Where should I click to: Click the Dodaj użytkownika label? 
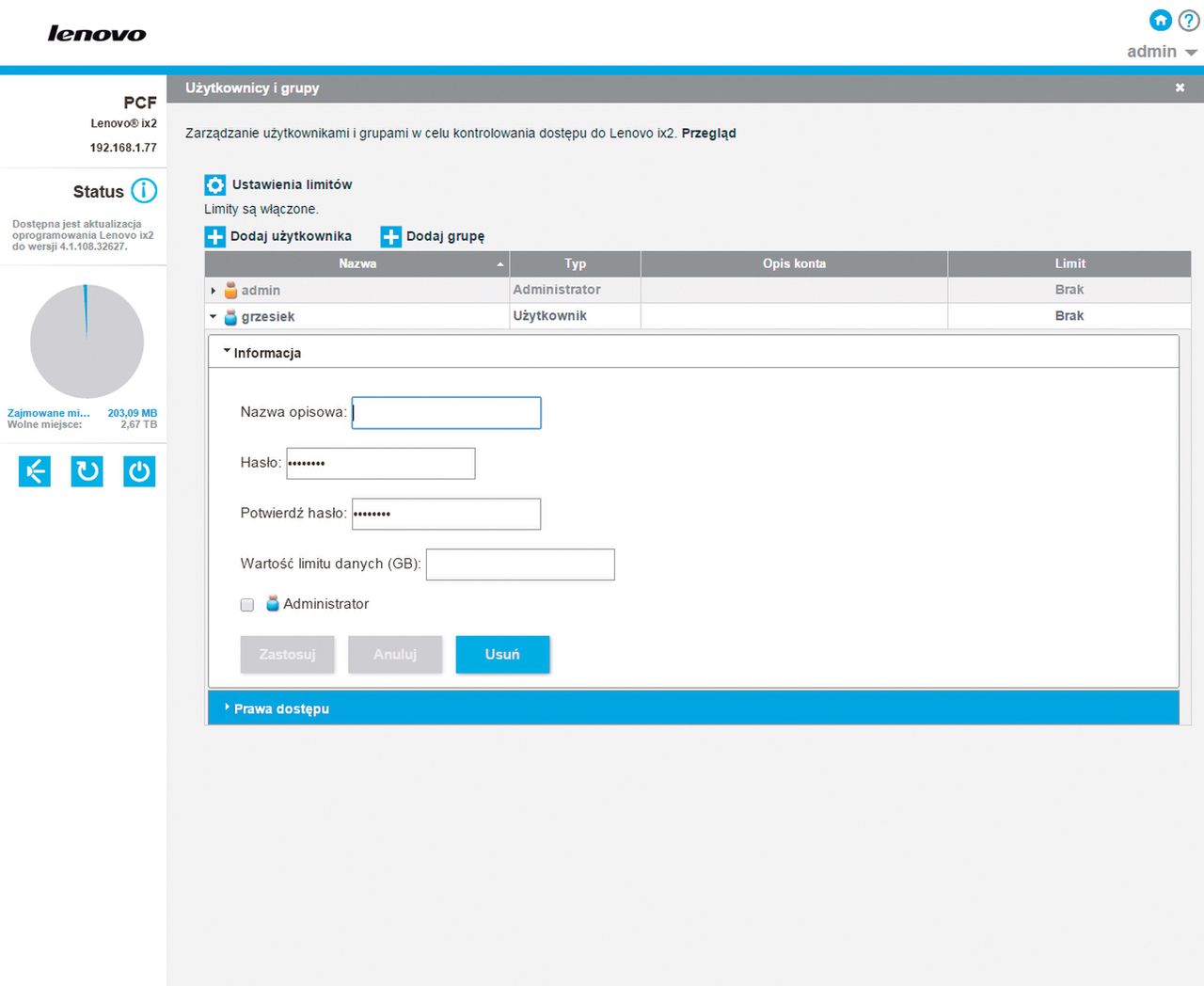point(291,236)
